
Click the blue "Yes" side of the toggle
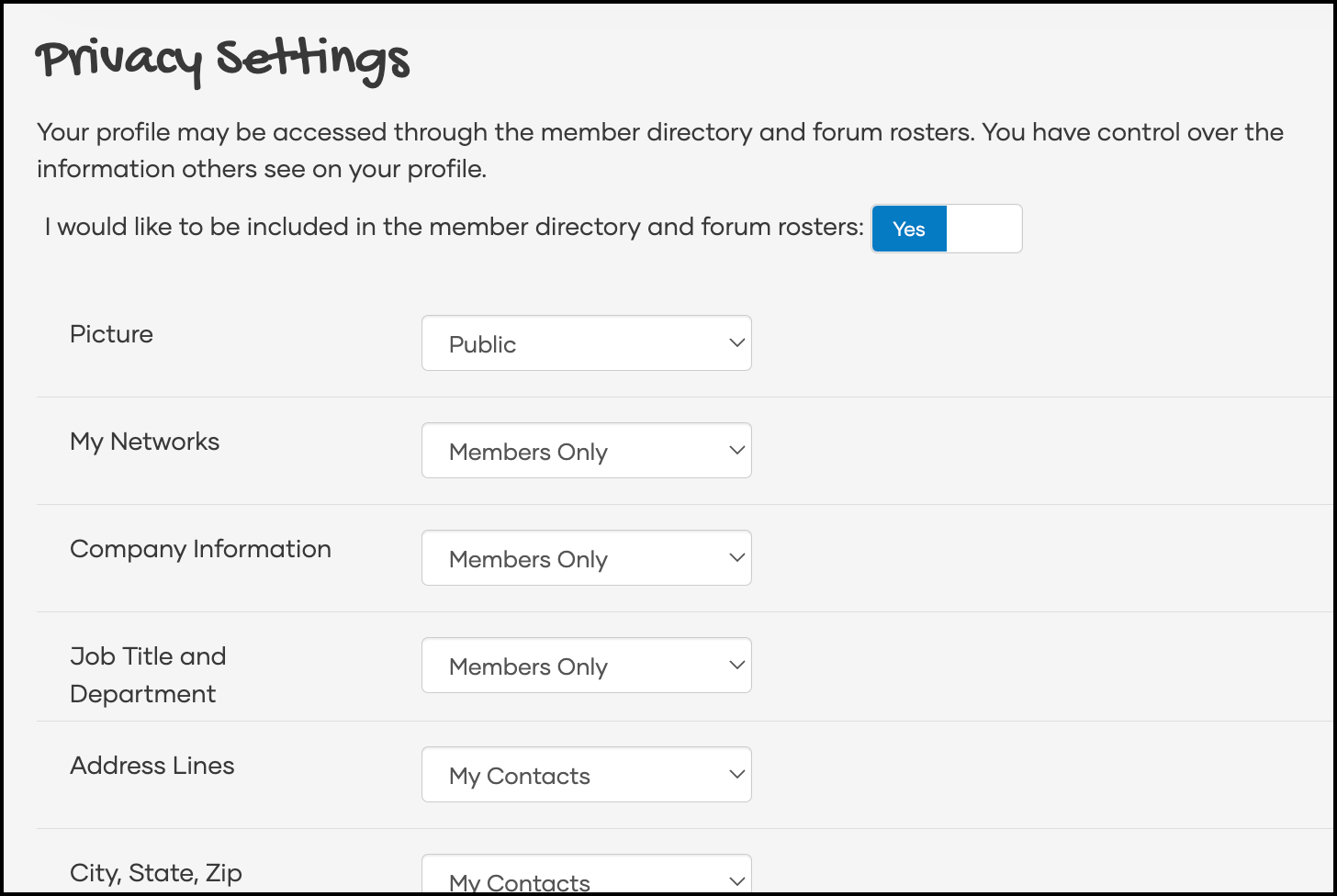click(x=909, y=229)
